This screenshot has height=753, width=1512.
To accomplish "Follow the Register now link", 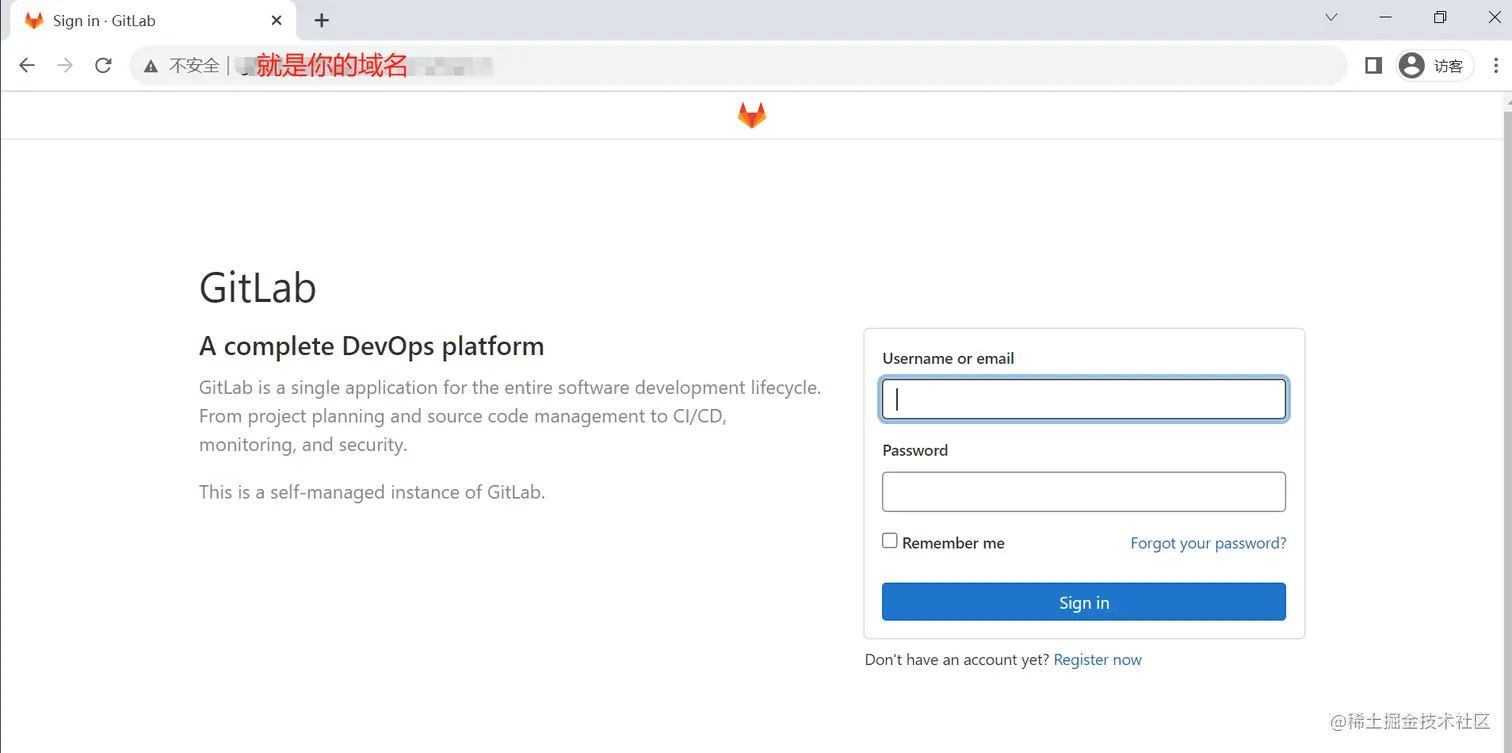I will coord(1097,660).
